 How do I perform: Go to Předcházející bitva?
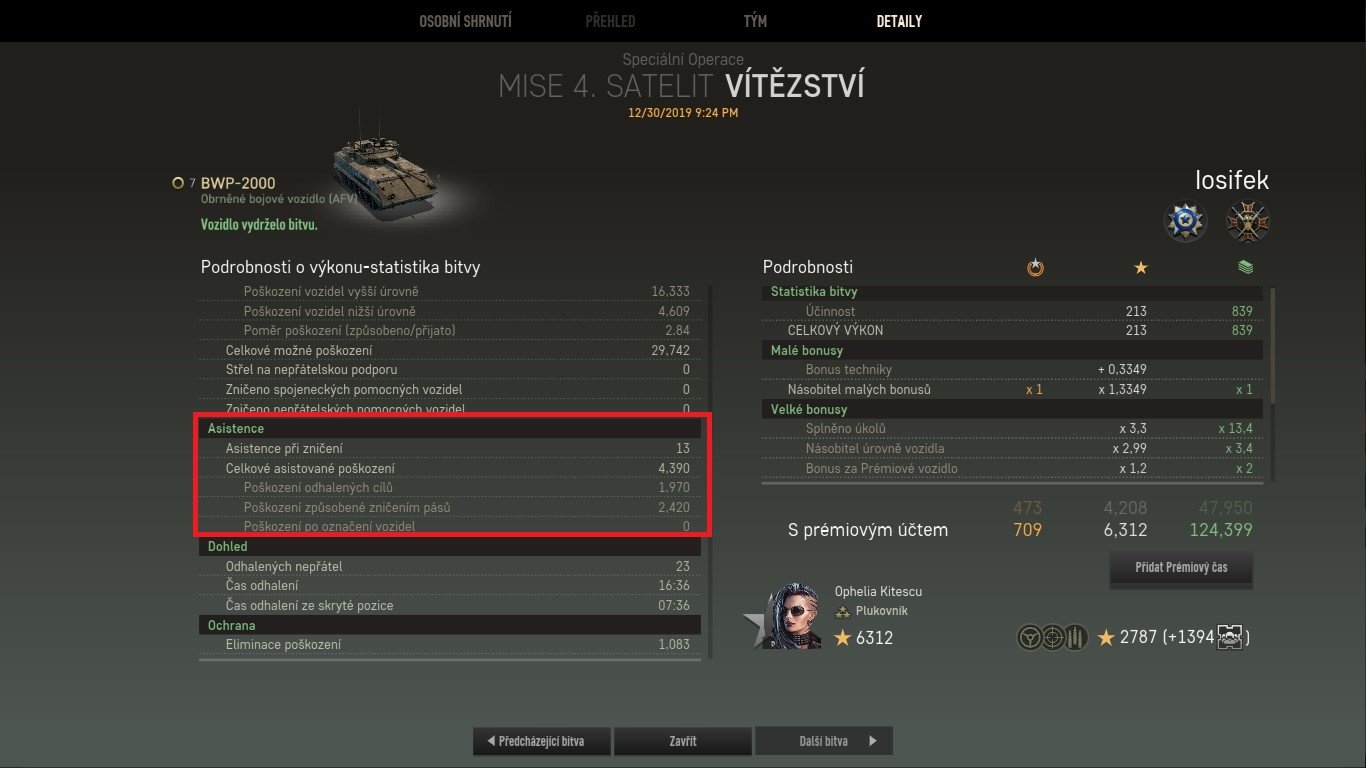(x=542, y=741)
